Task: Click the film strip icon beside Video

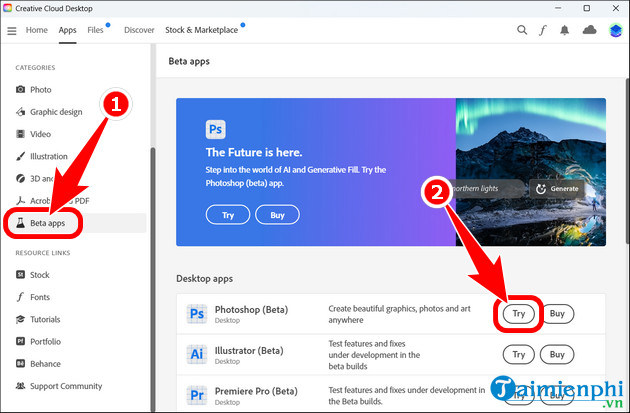Action: (20, 134)
